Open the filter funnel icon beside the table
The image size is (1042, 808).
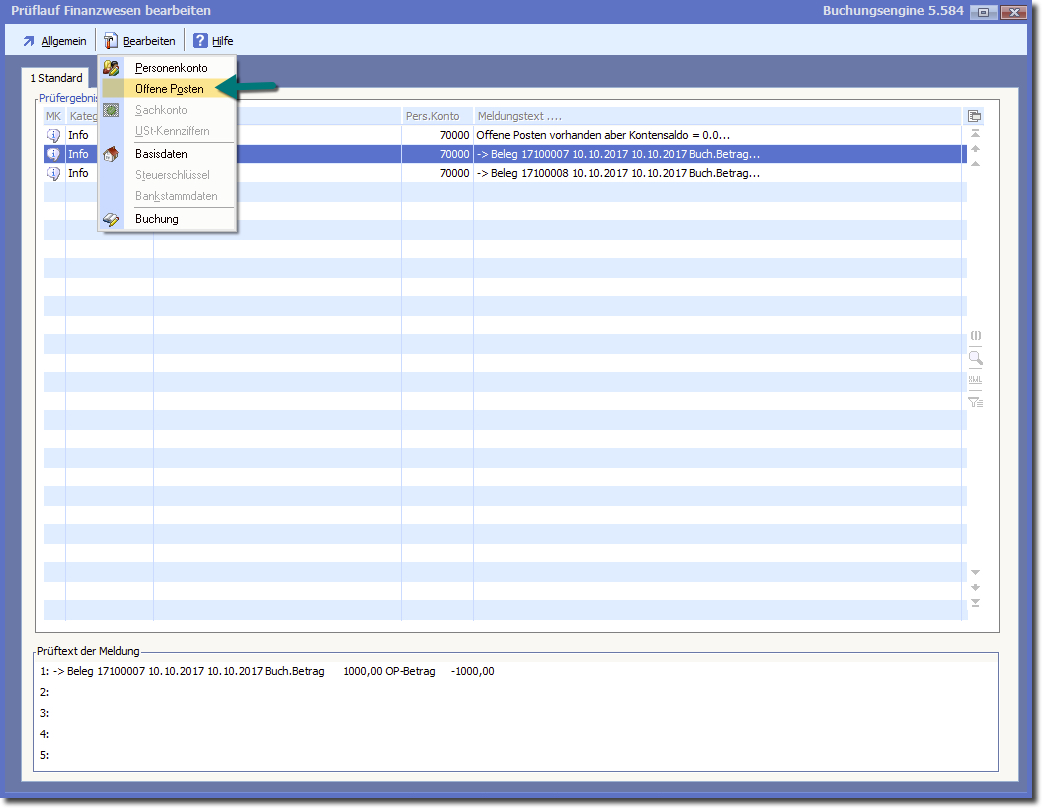[x=975, y=402]
